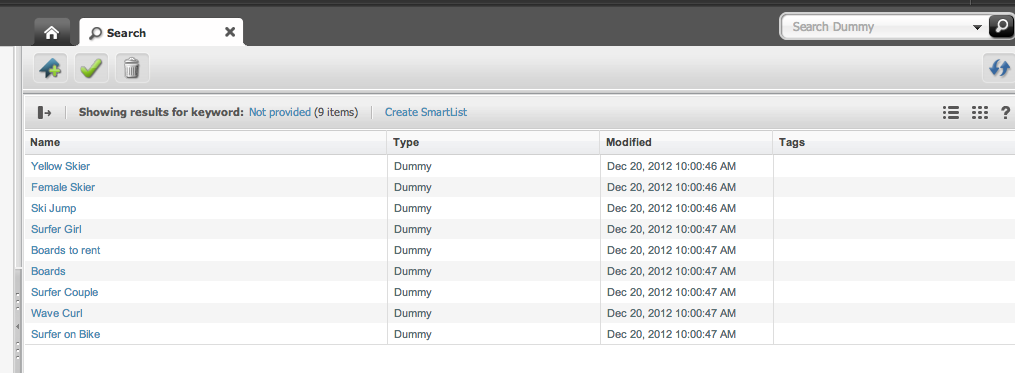Sort by the Tags column header
The image size is (1015, 373).
(x=894, y=142)
